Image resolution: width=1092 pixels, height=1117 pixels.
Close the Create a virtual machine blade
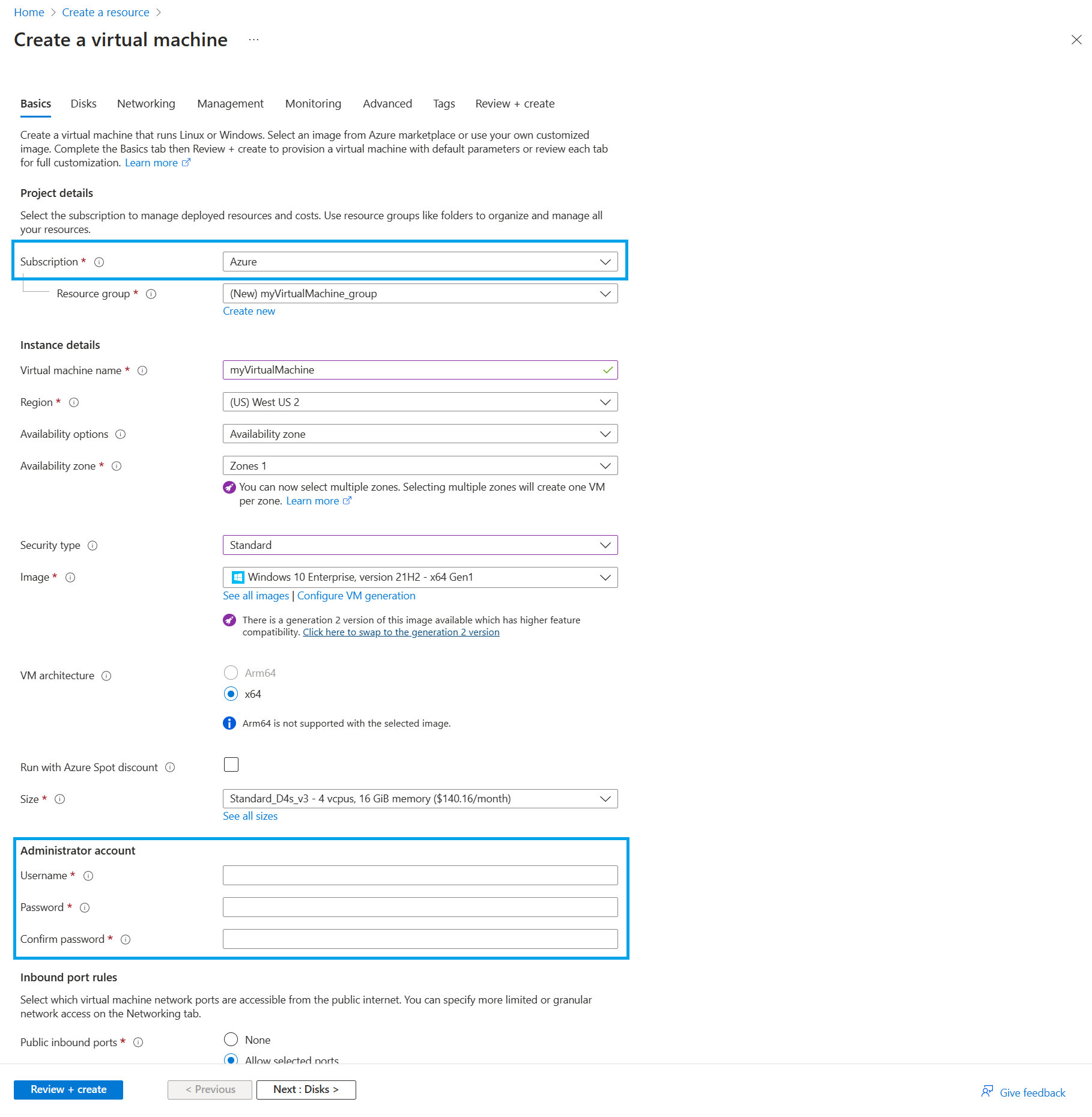(1076, 40)
